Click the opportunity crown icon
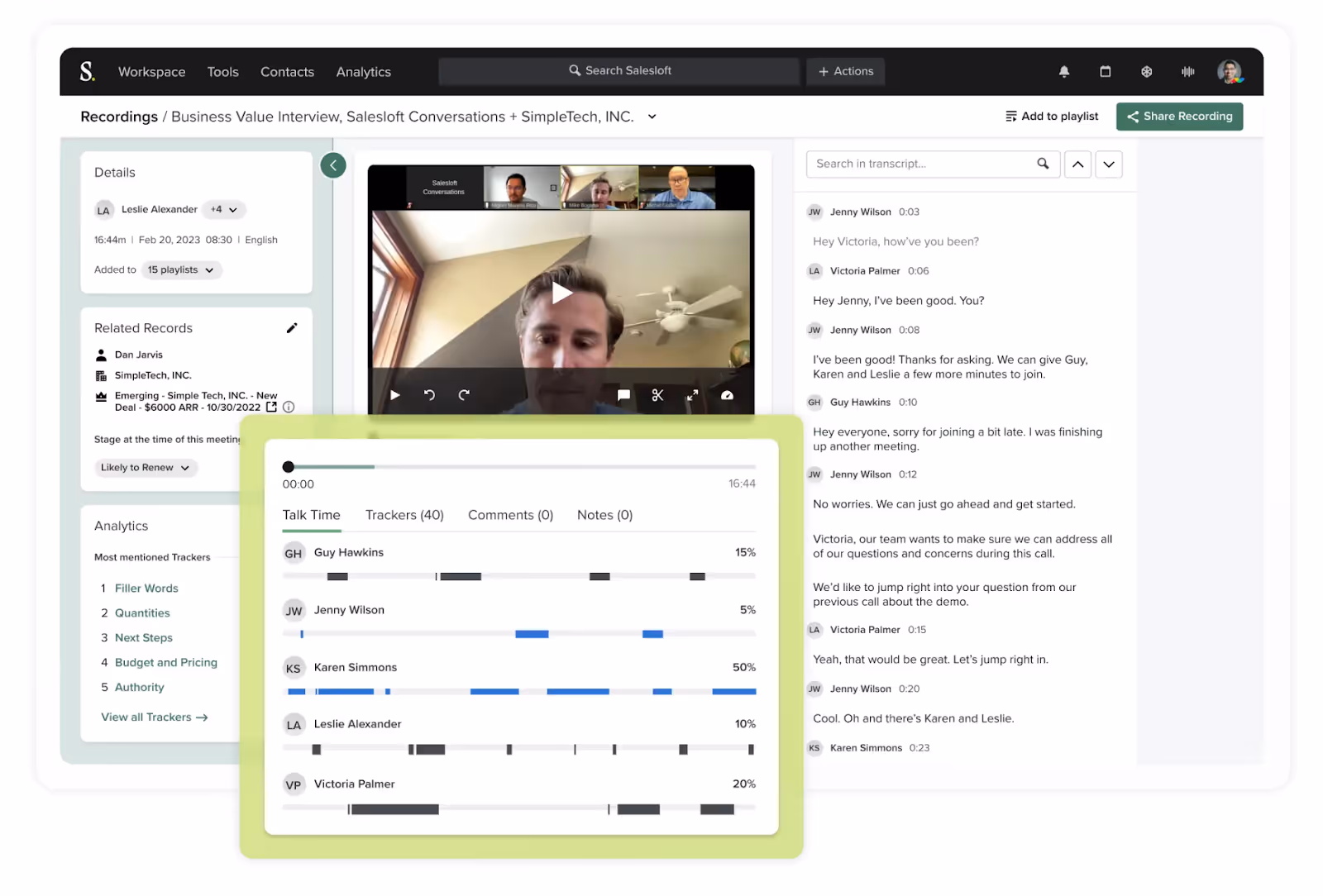The image size is (1323, 896). (101, 396)
